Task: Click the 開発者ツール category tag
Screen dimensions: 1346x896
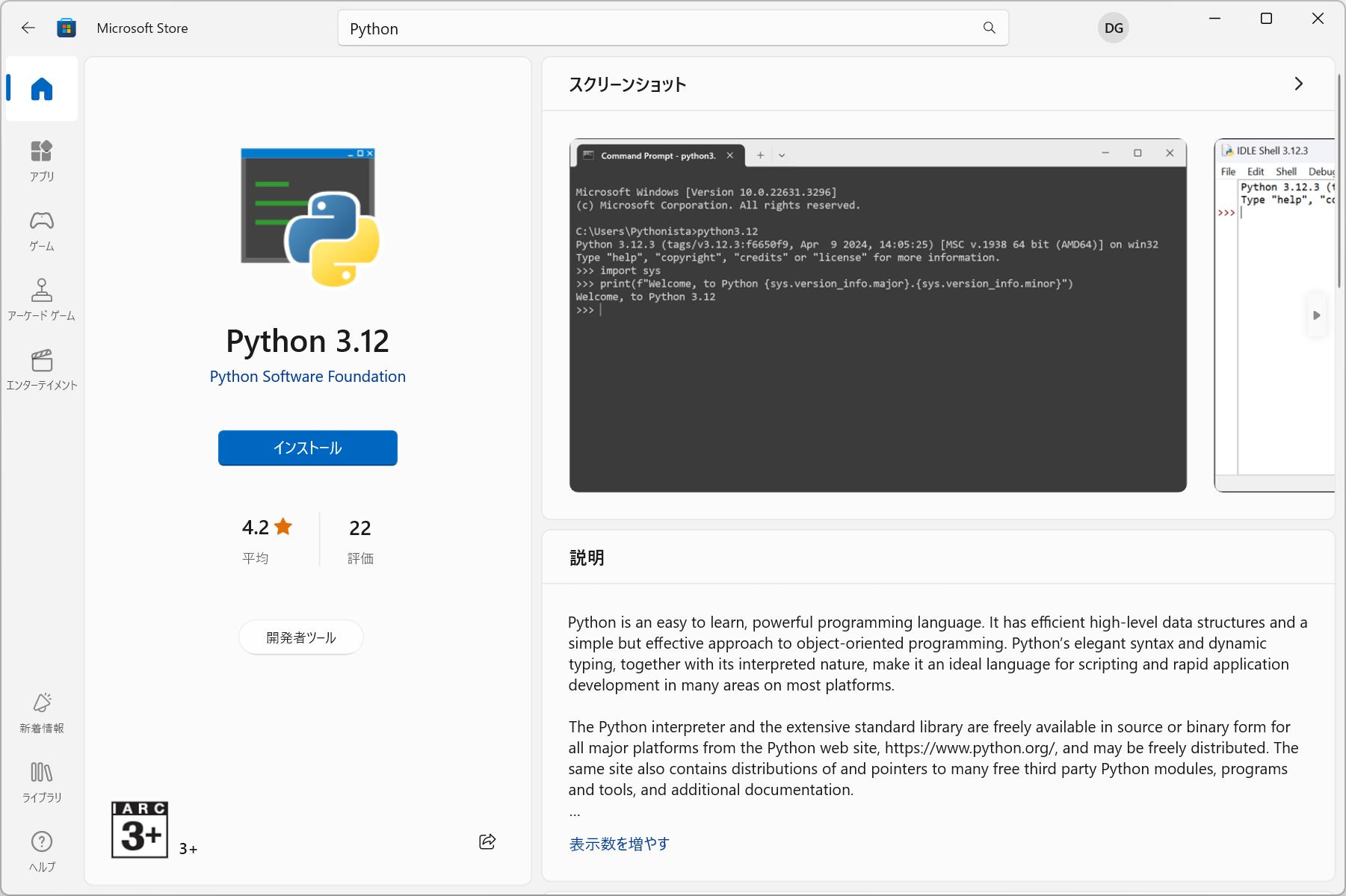Action: [x=301, y=637]
